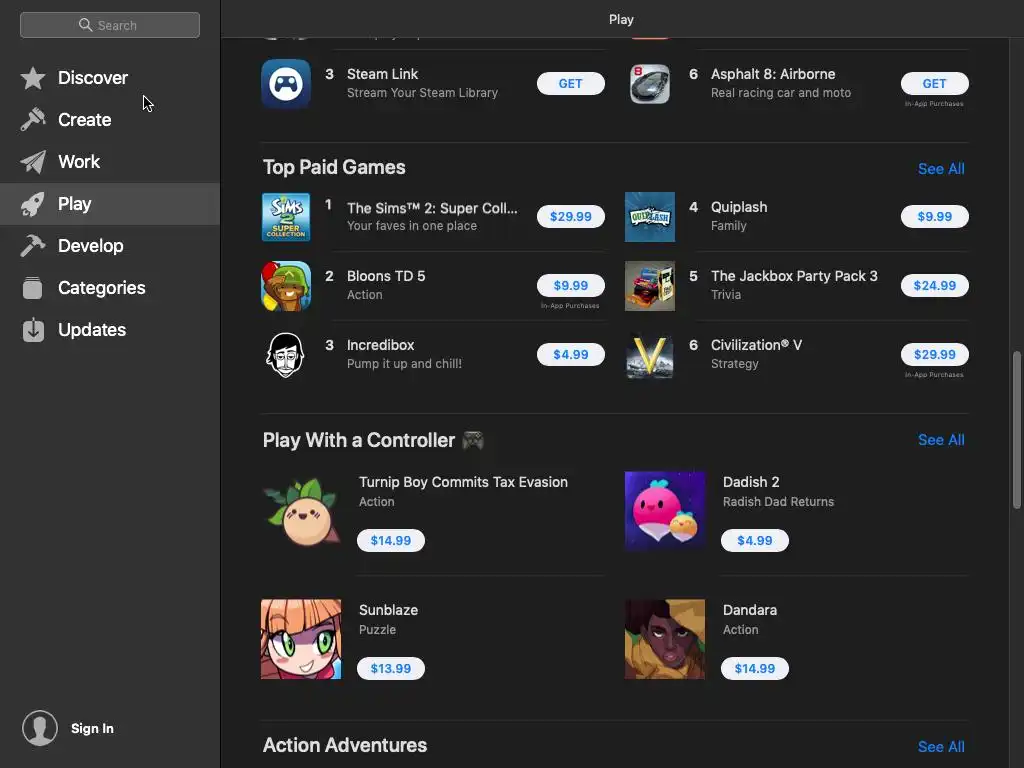Open the Bloons TD 5 app icon
The image size is (1024, 768).
[x=286, y=286]
